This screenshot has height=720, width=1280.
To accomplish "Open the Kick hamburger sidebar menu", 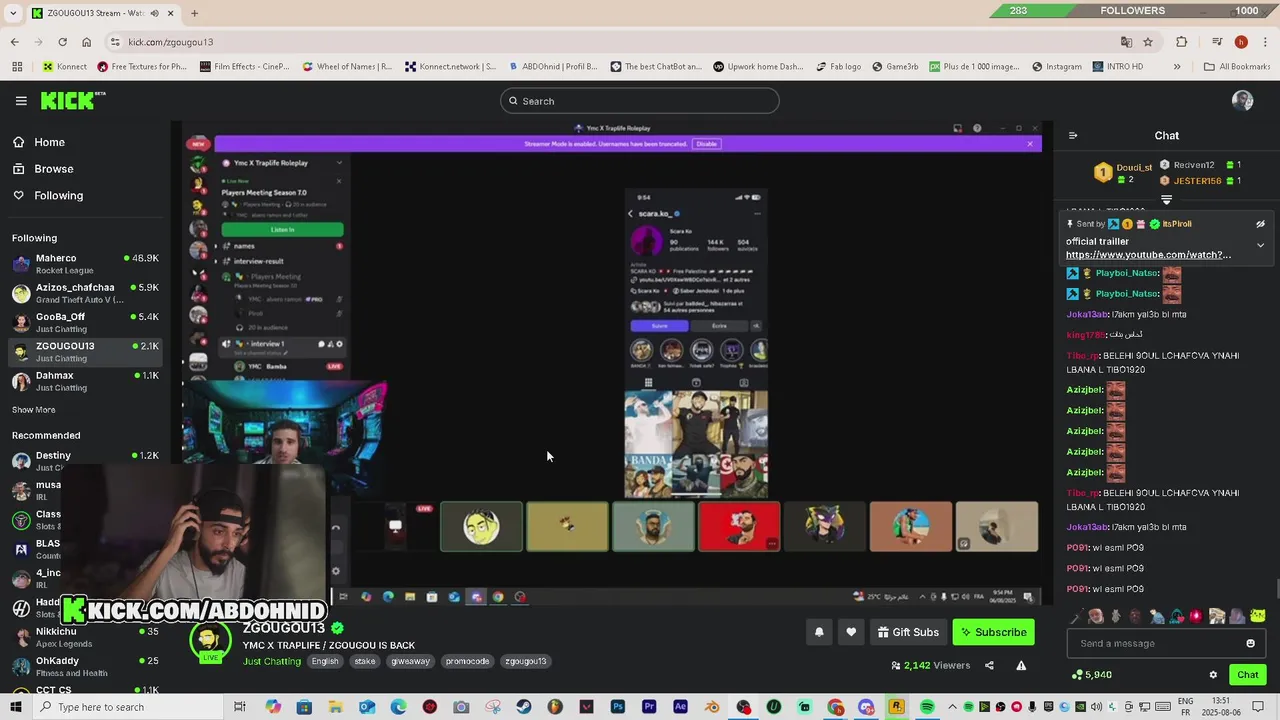I will pos(21,101).
